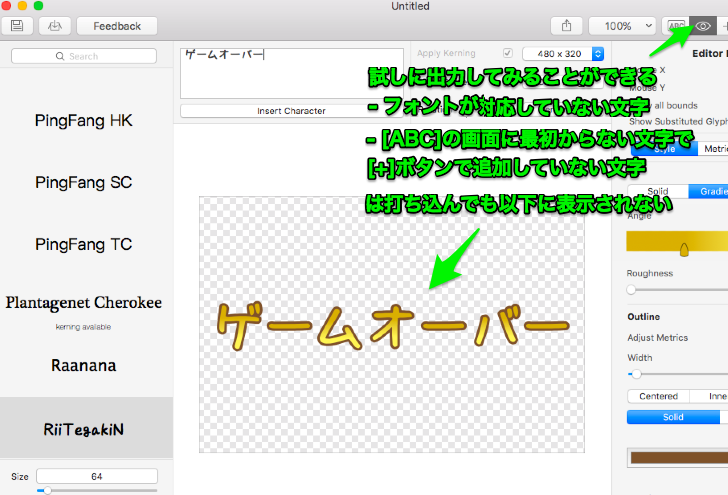Click the save disk icon in toolbar
The width and height of the screenshot is (728, 495).
17,26
